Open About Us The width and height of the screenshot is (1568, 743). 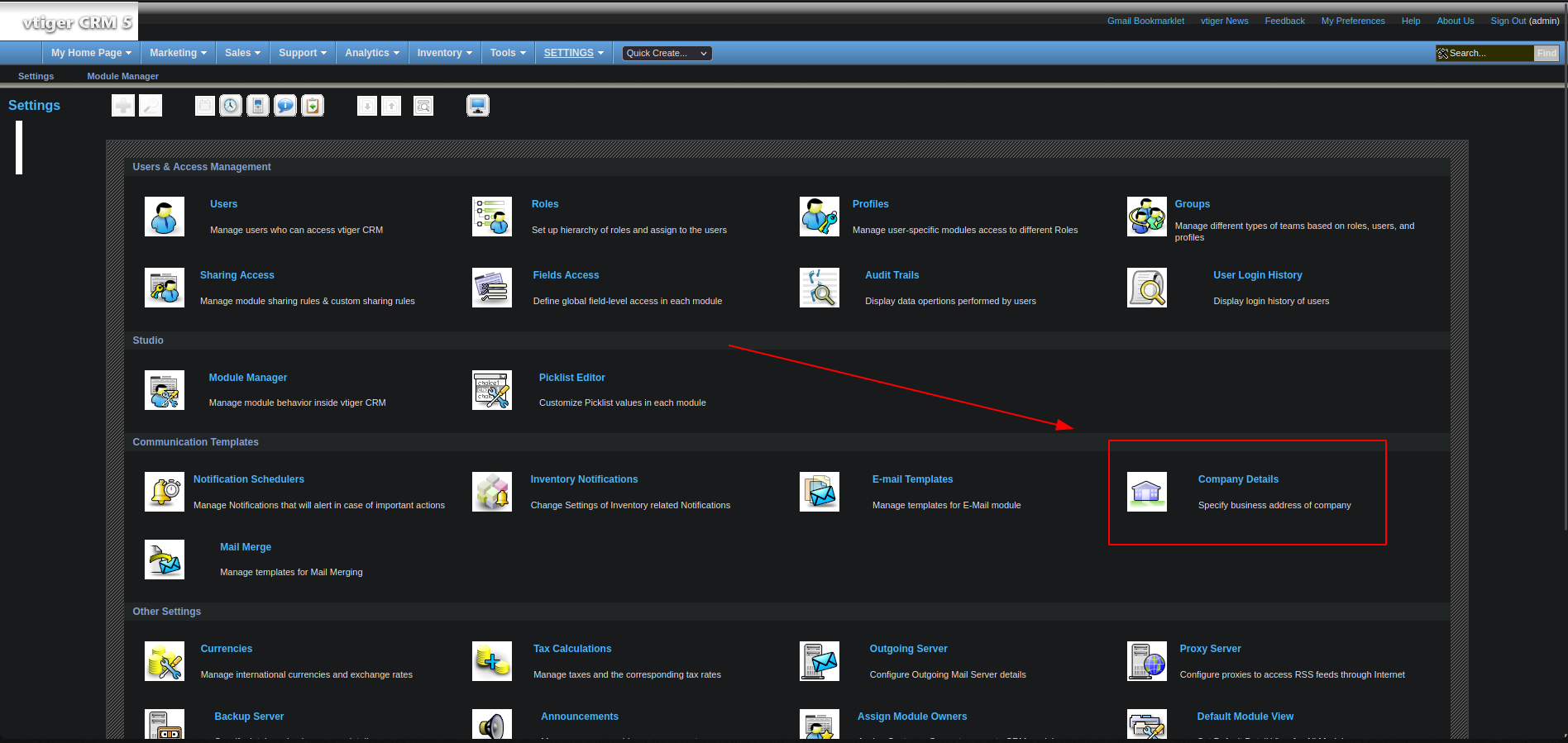point(1455,21)
